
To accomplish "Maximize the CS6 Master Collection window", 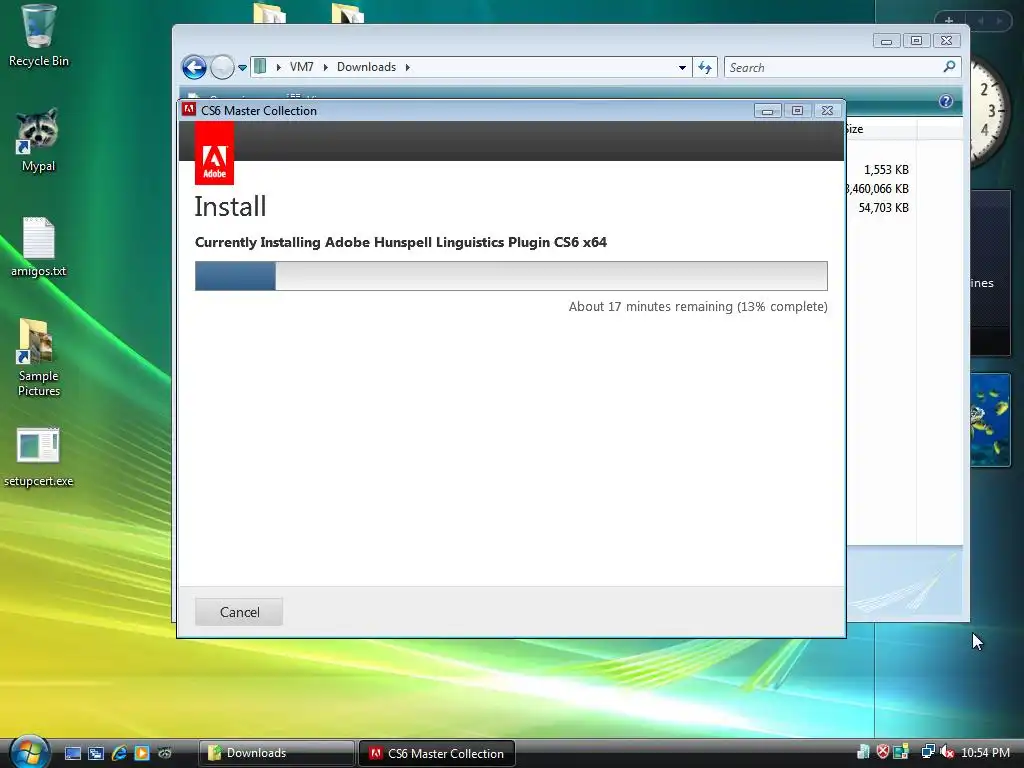I will (x=797, y=110).
